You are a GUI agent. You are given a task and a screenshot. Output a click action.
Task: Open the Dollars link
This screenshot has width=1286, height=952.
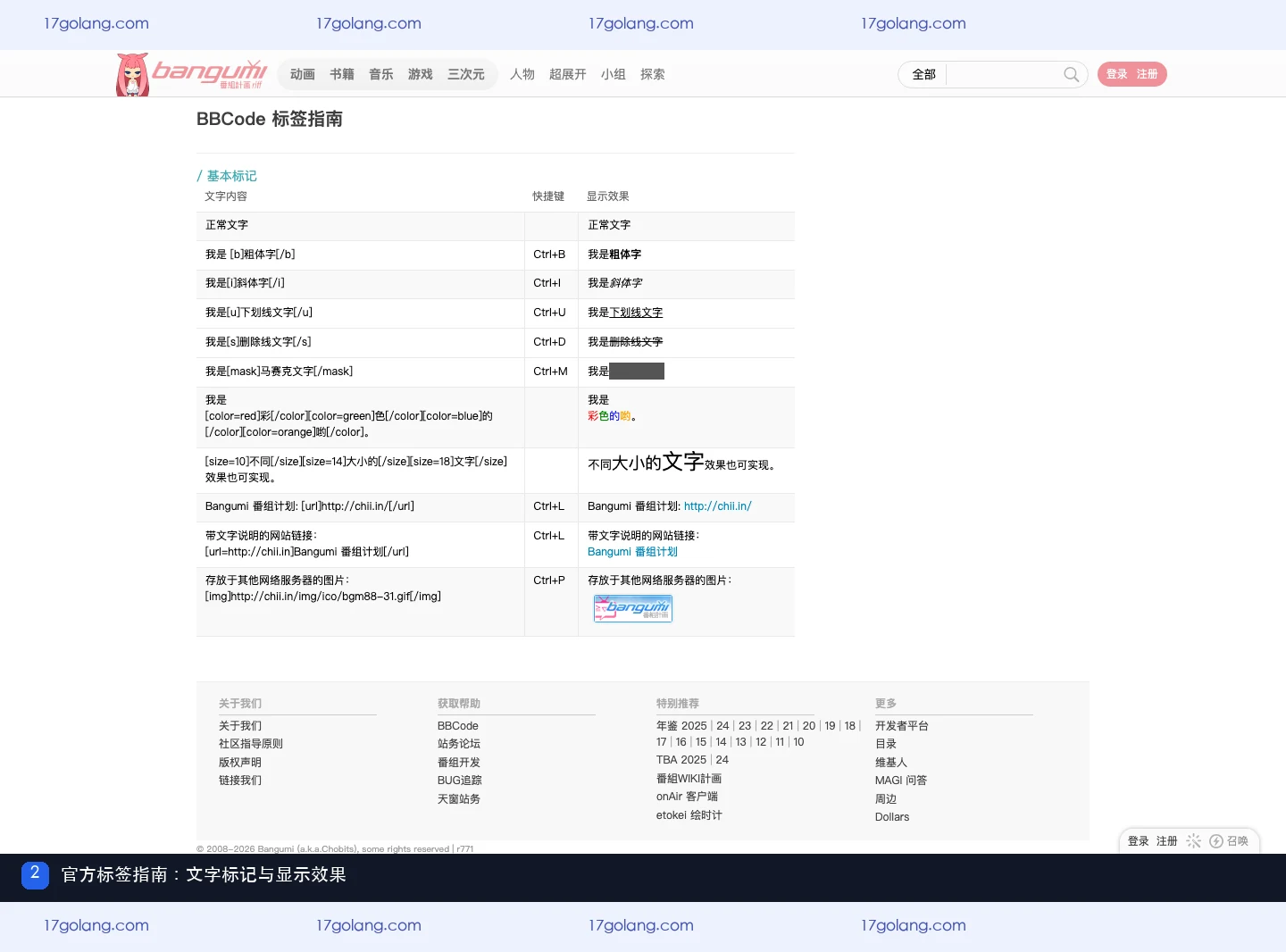tap(892, 817)
